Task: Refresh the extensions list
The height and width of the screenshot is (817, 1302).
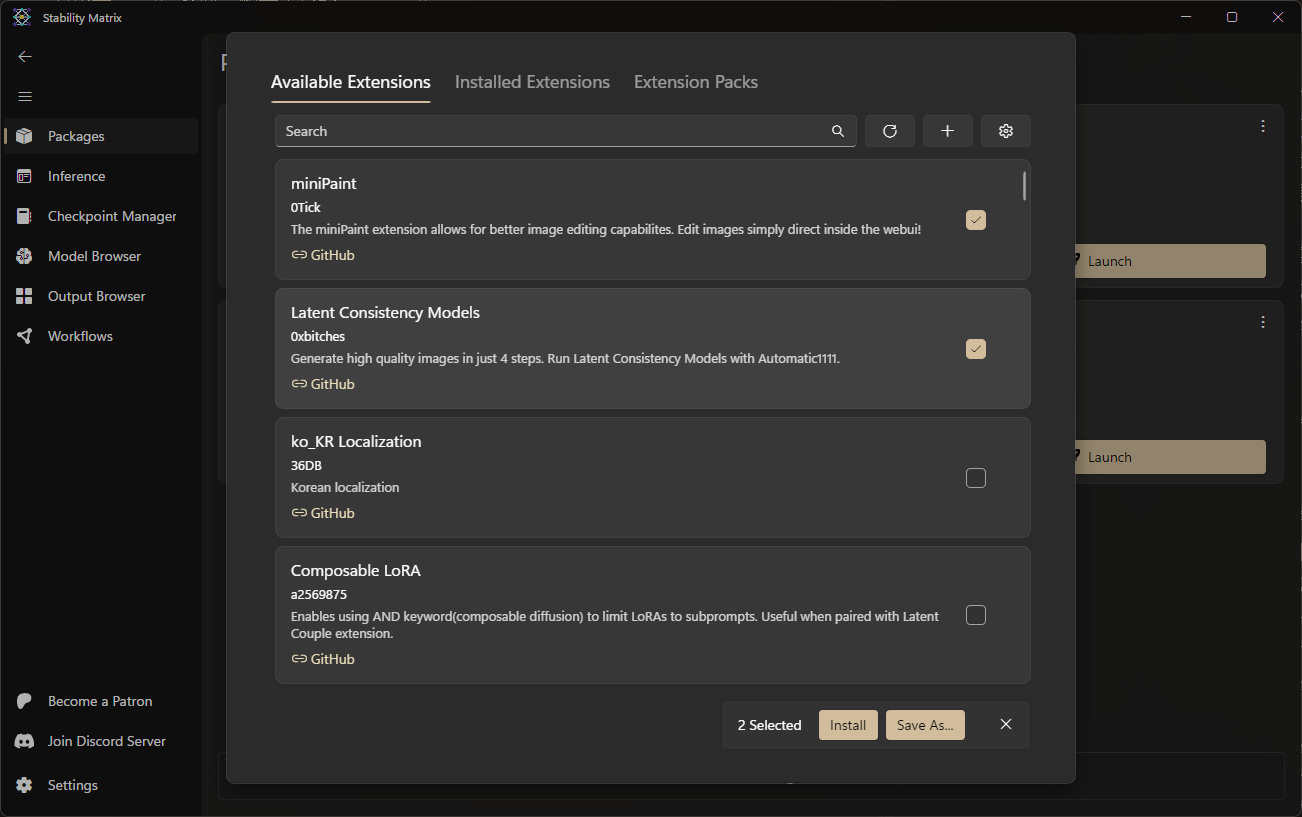Action: (x=890, y=131)
